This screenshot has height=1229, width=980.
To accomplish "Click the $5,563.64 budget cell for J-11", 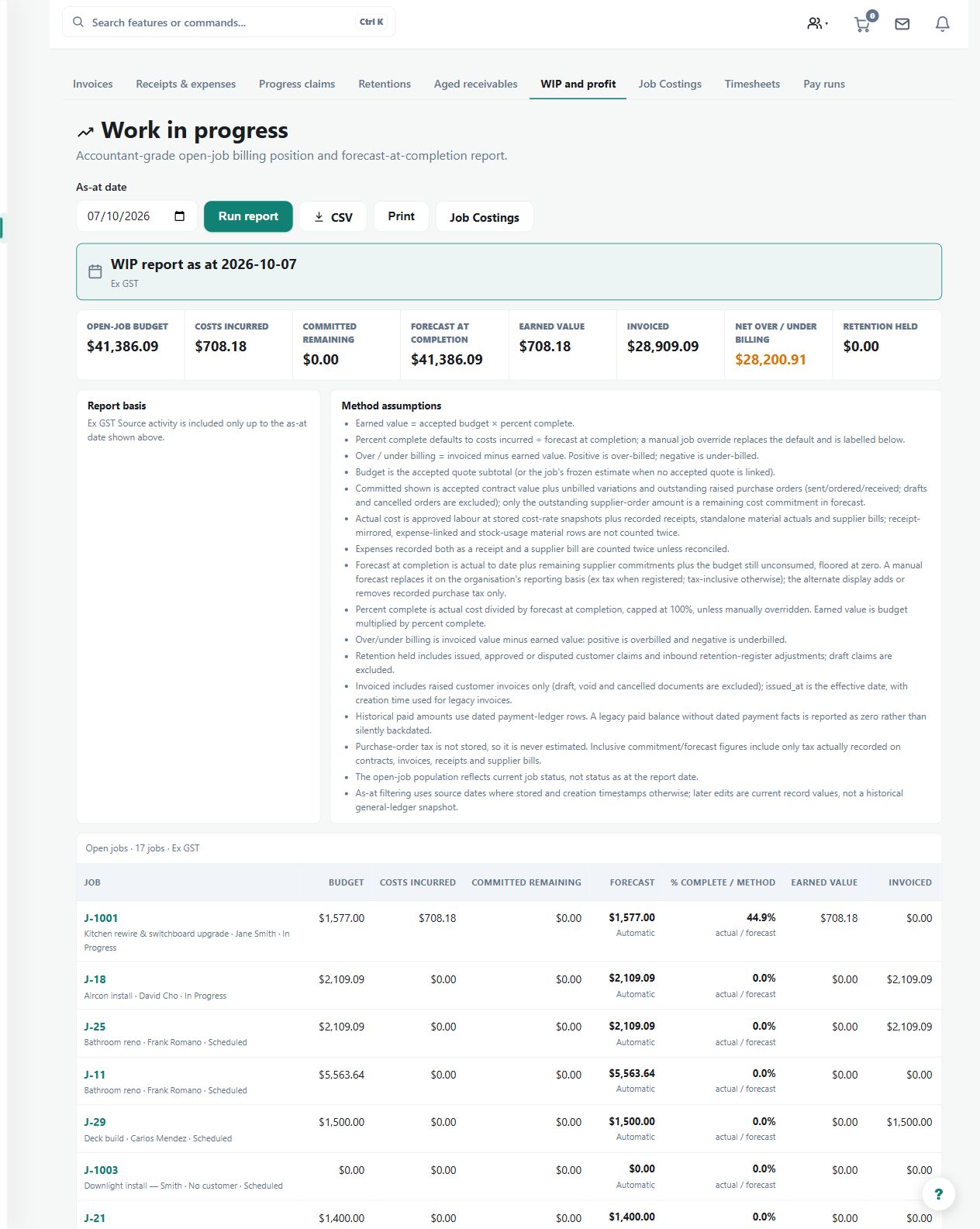I will tap(341, 1075).
